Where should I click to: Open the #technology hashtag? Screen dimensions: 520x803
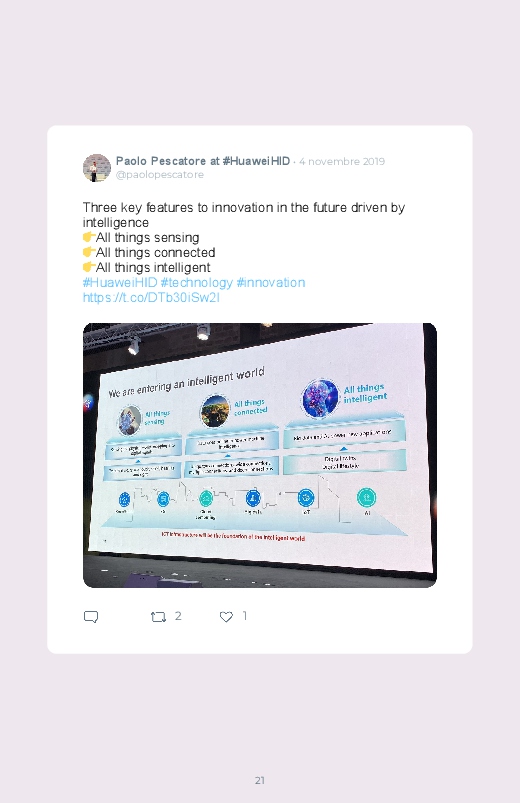click(x=197, y=283)
